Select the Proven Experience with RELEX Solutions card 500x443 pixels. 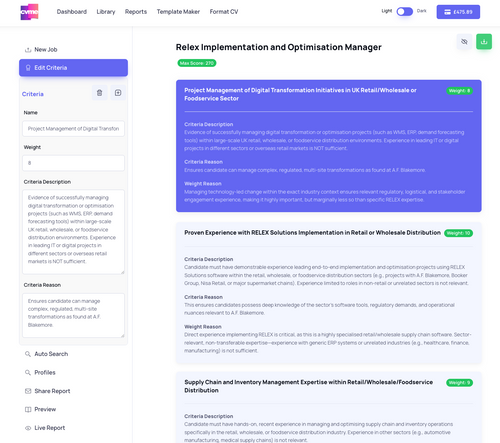point(329,293)
